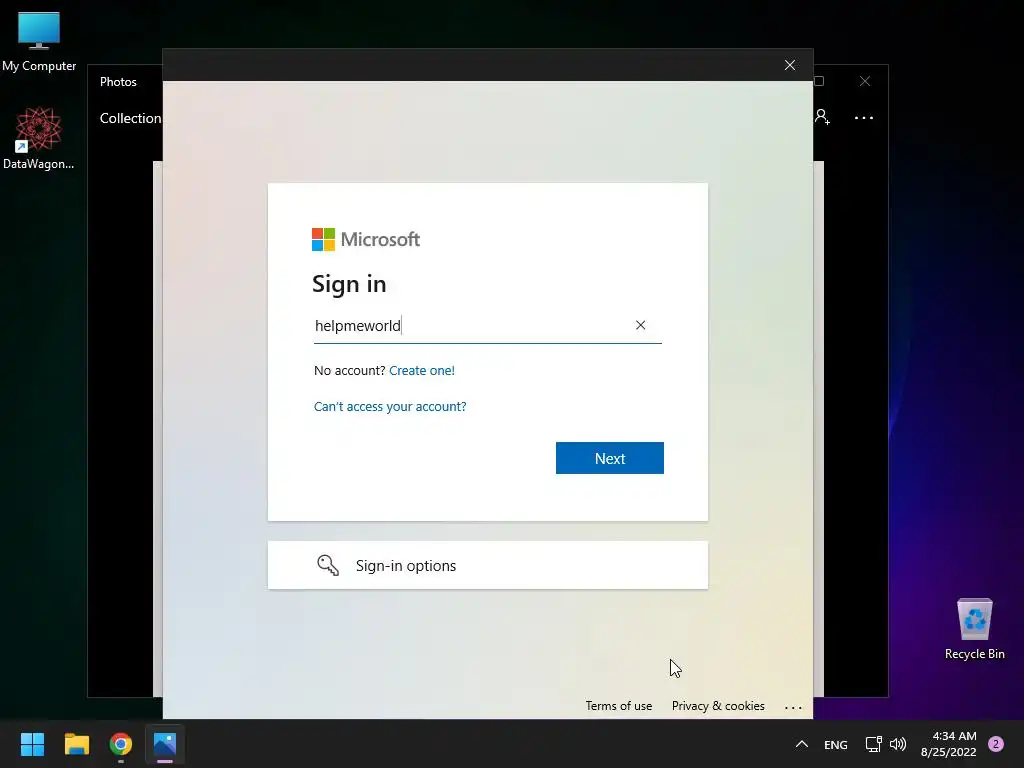
Task: Open Google Chrome from the taskbar
Action: pos(120,744)
